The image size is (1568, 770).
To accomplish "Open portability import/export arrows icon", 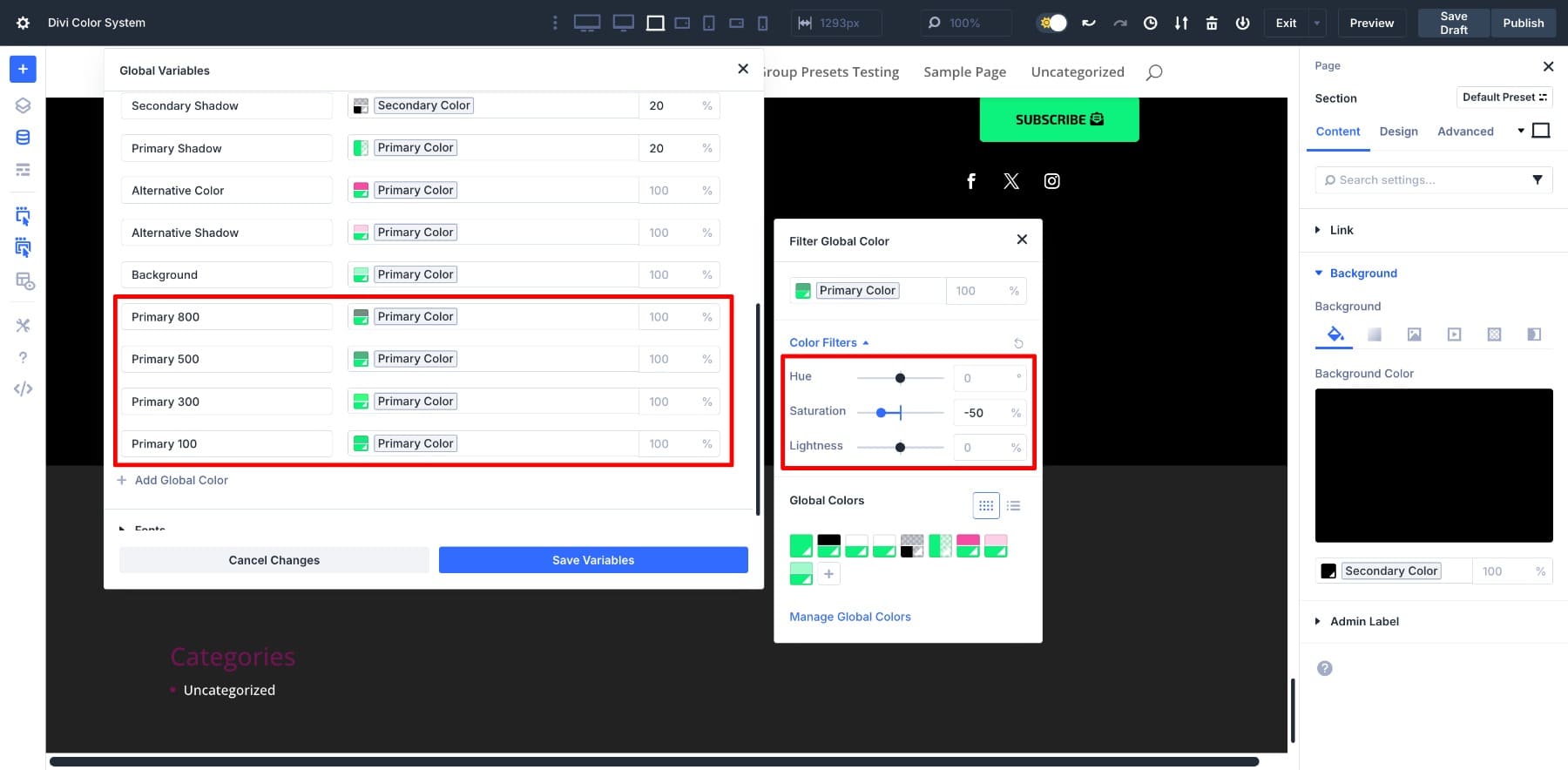I will coord(1181,23).
